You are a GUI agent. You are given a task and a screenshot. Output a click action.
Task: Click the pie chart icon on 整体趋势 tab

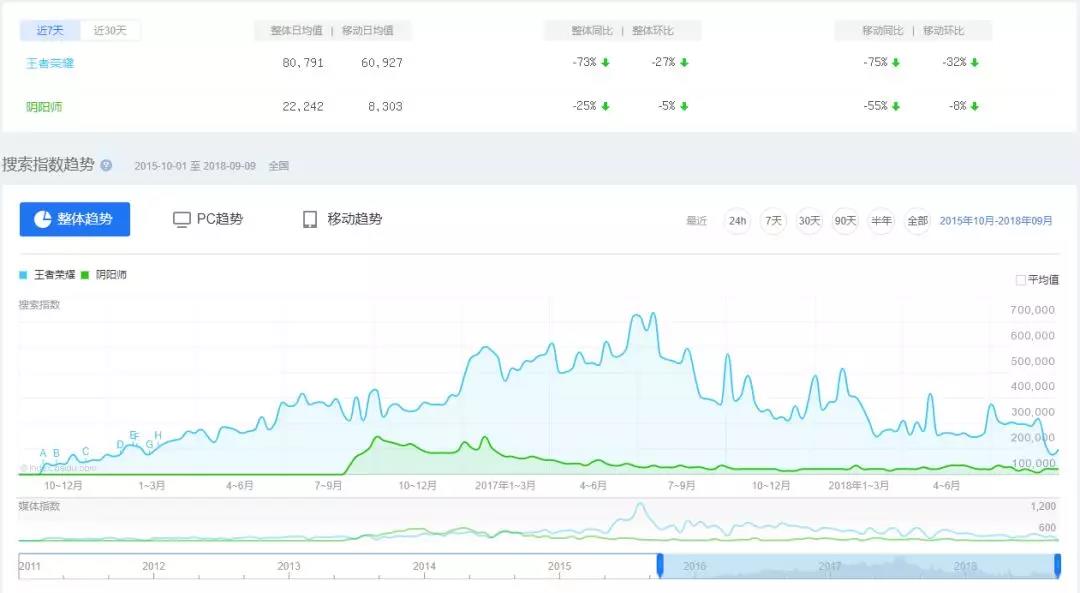pos(45,218)
